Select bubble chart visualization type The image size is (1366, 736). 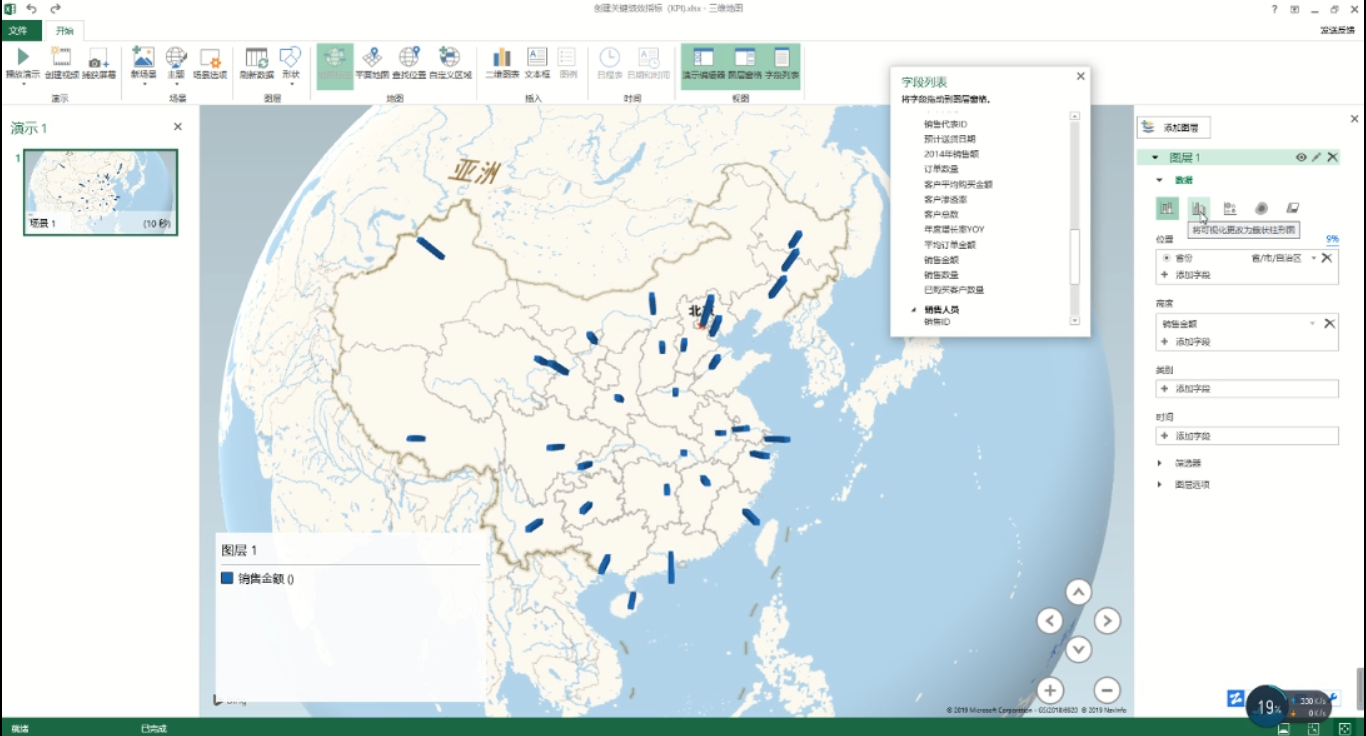[1230, 208]
